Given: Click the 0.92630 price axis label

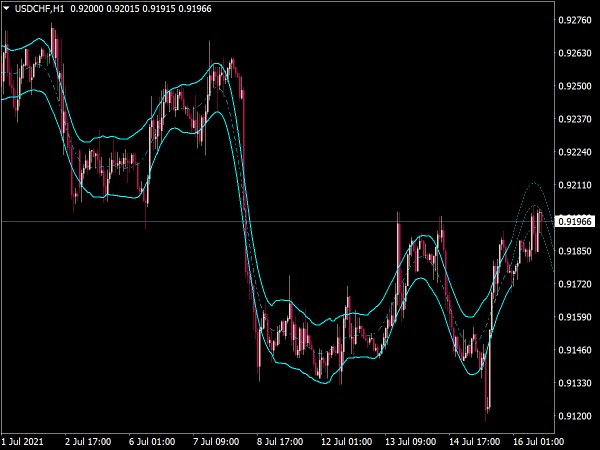Looking at the screenshot, I should [575, 53].
